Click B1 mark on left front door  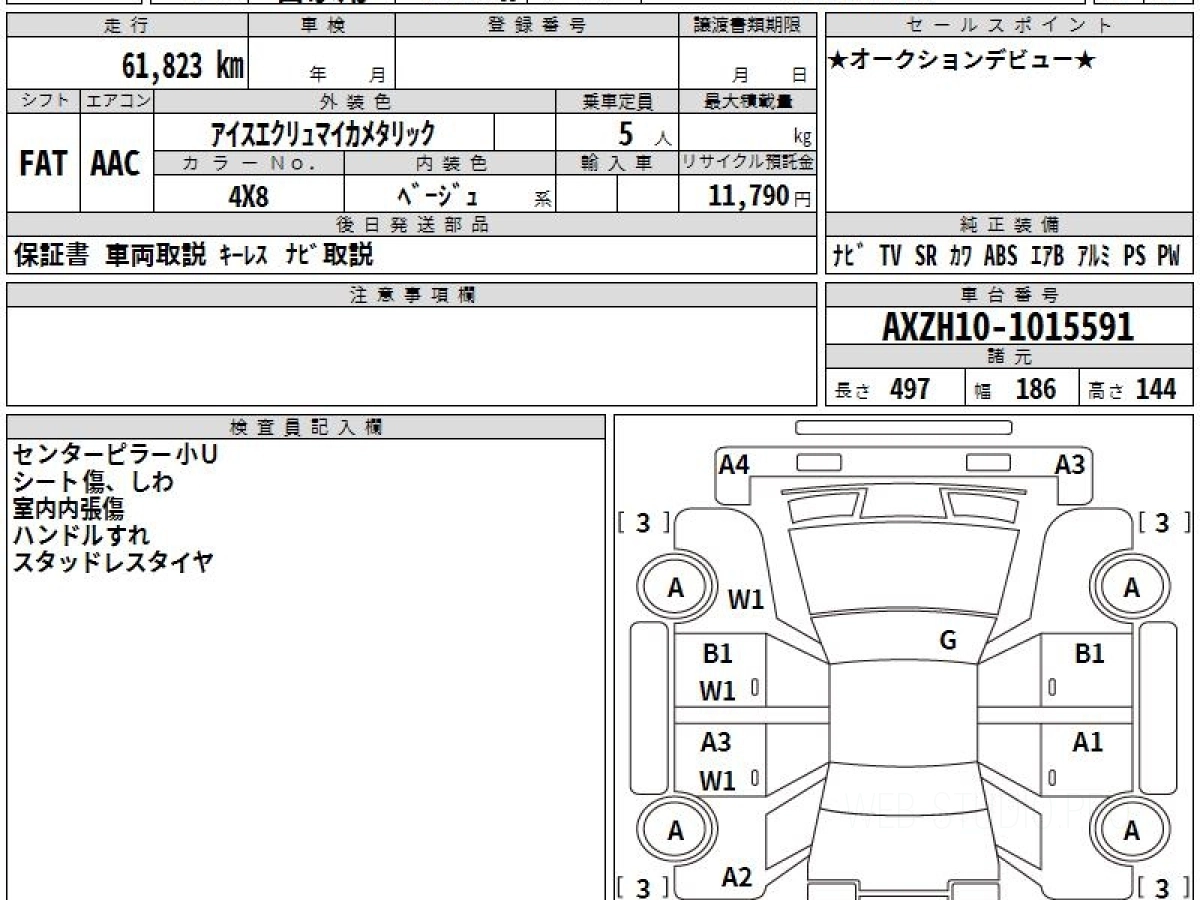click(718, 654)
